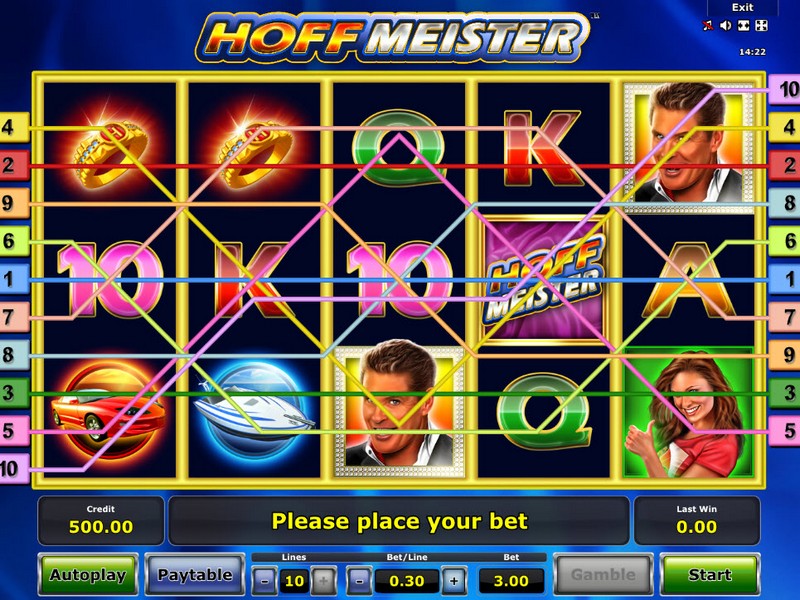Click the Hoff Meister logo symbol on reel four

(544, 280)
